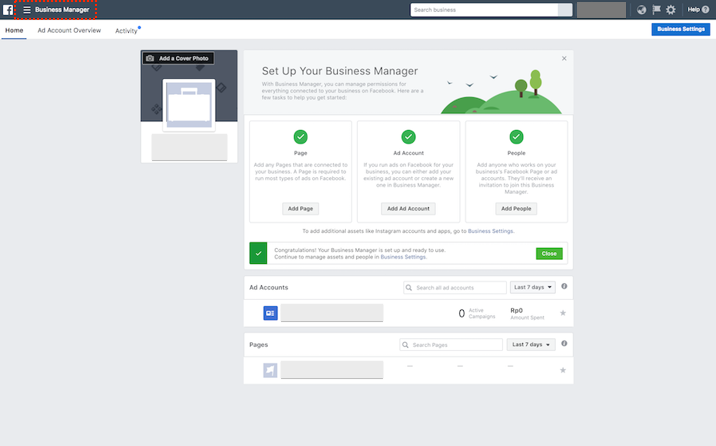Click the gray account name button in header
This screenshot has height=446, width=716.
pyautogui.click(x=601, y=10)
